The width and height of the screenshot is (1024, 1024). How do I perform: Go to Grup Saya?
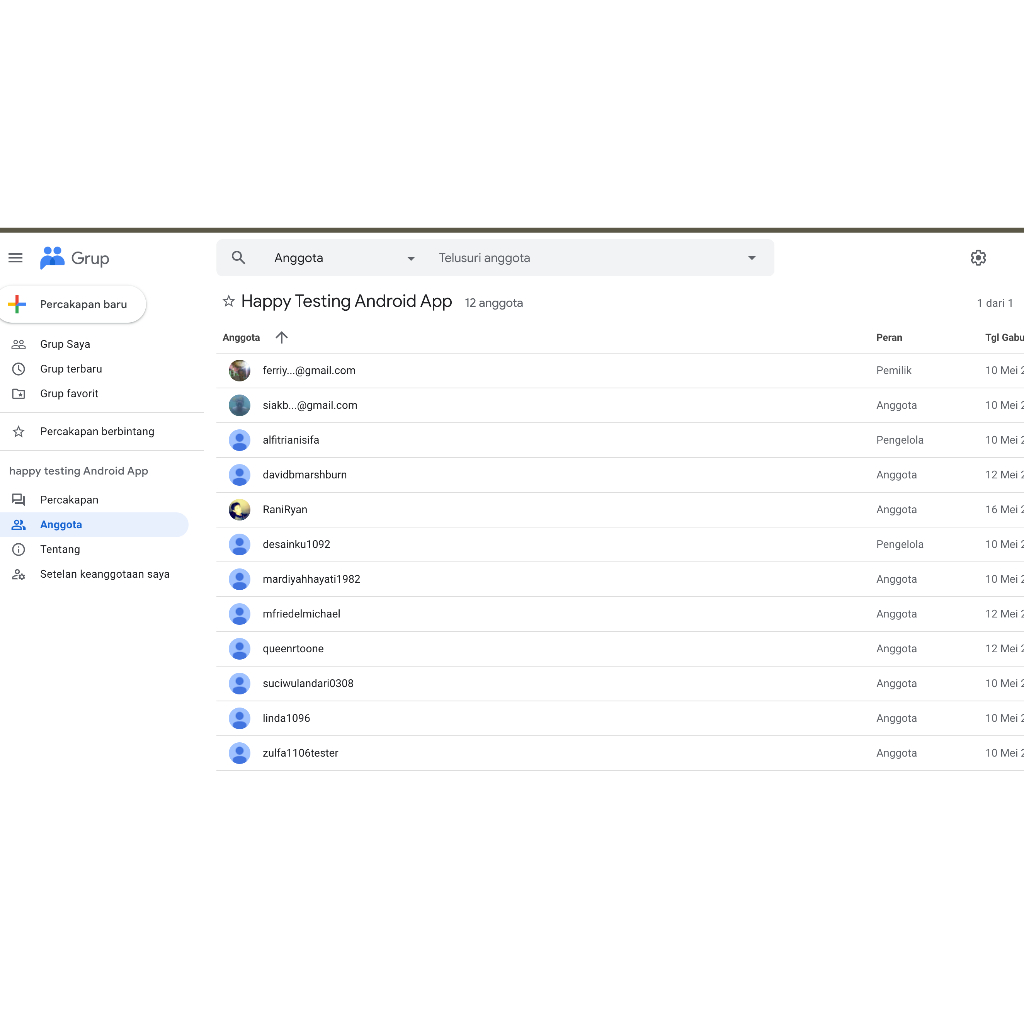tap(65, 344)
